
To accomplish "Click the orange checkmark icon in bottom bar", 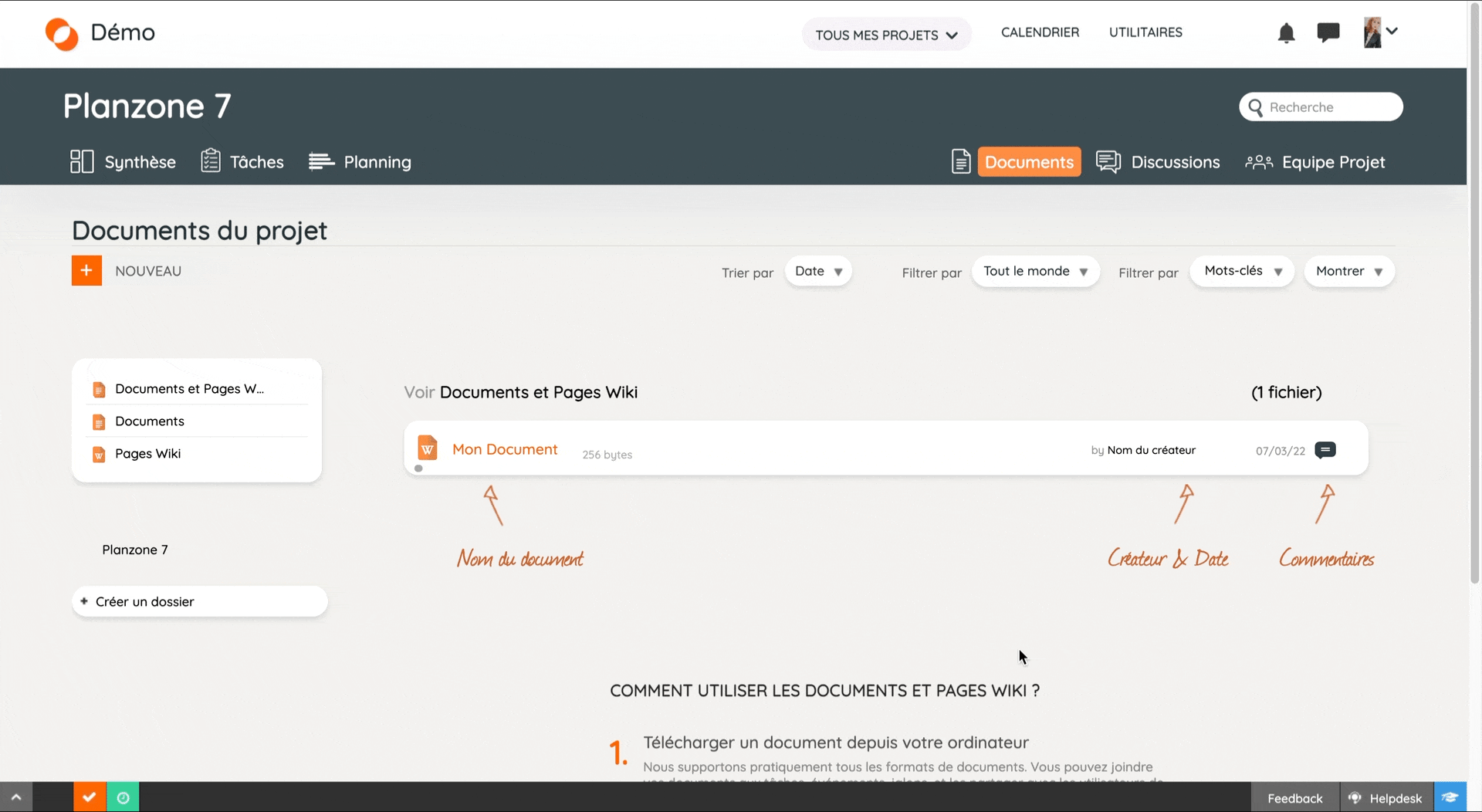I will 90,797.
